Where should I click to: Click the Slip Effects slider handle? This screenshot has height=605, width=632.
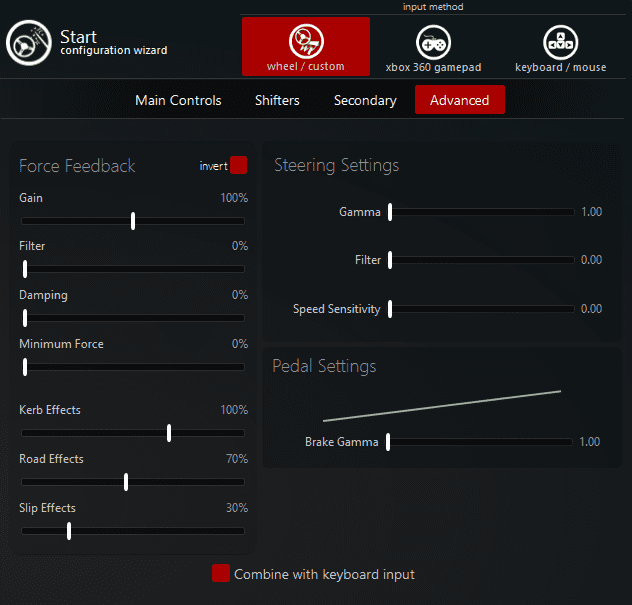point(69,531)
